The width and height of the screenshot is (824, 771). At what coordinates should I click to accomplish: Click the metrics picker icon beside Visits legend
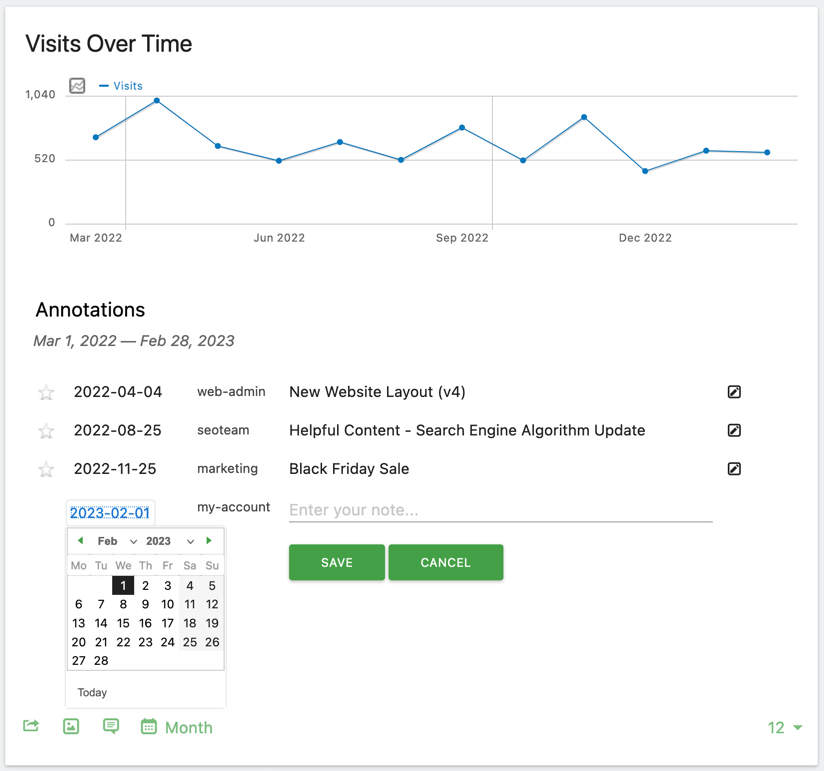77,86
